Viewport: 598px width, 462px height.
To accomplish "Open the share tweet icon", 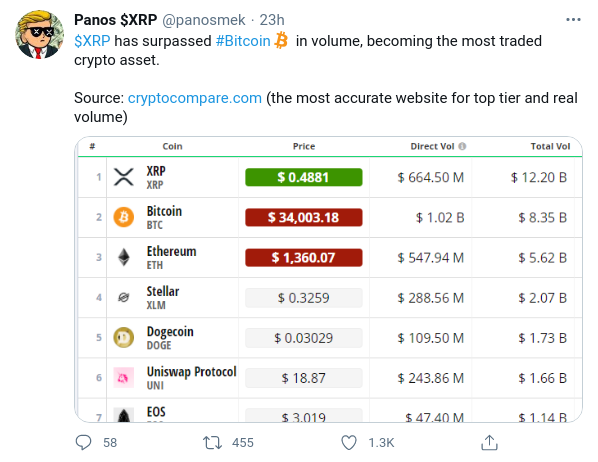I will [489, 443].
